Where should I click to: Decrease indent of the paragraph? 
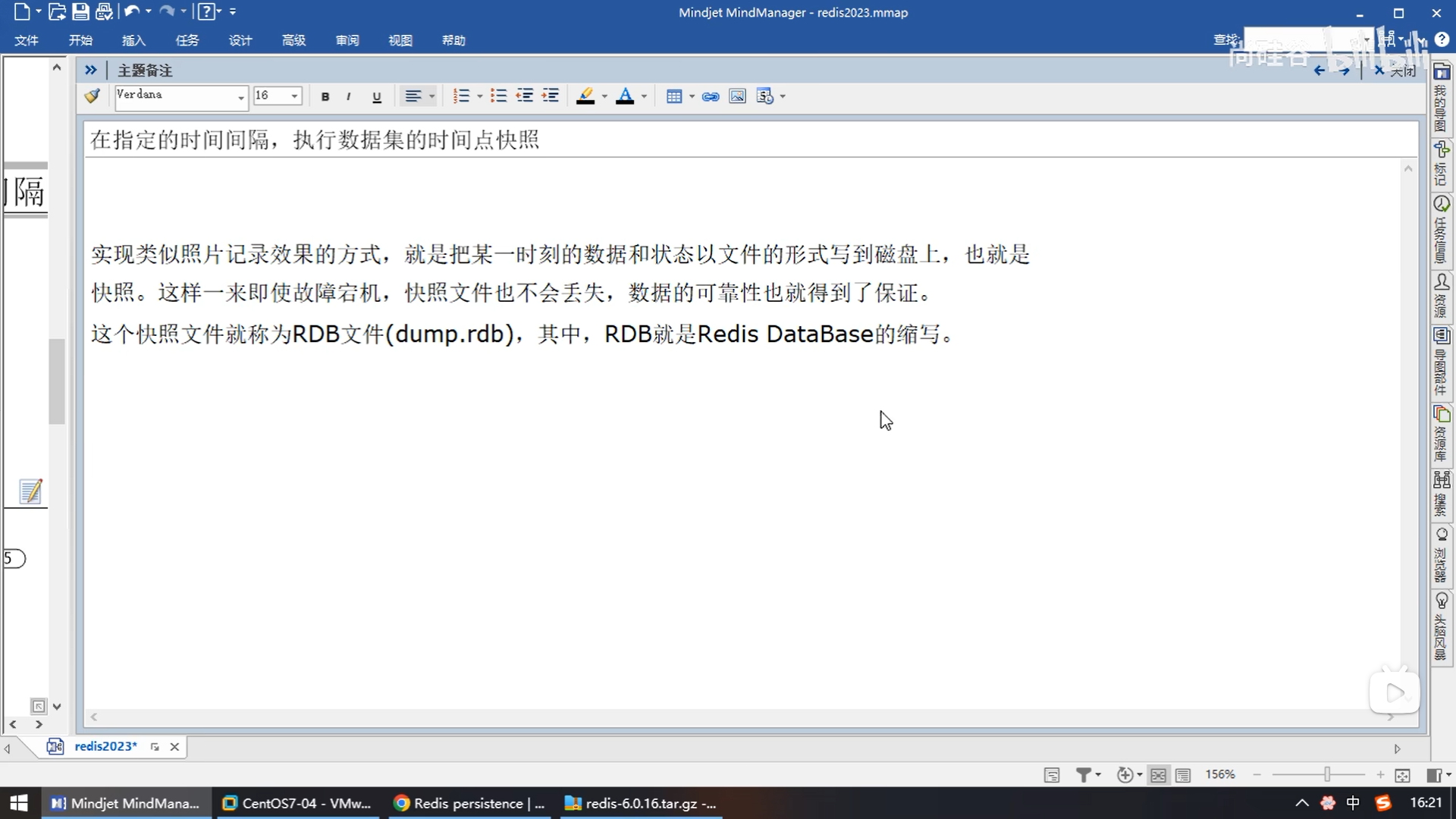[x=524, y=96]
